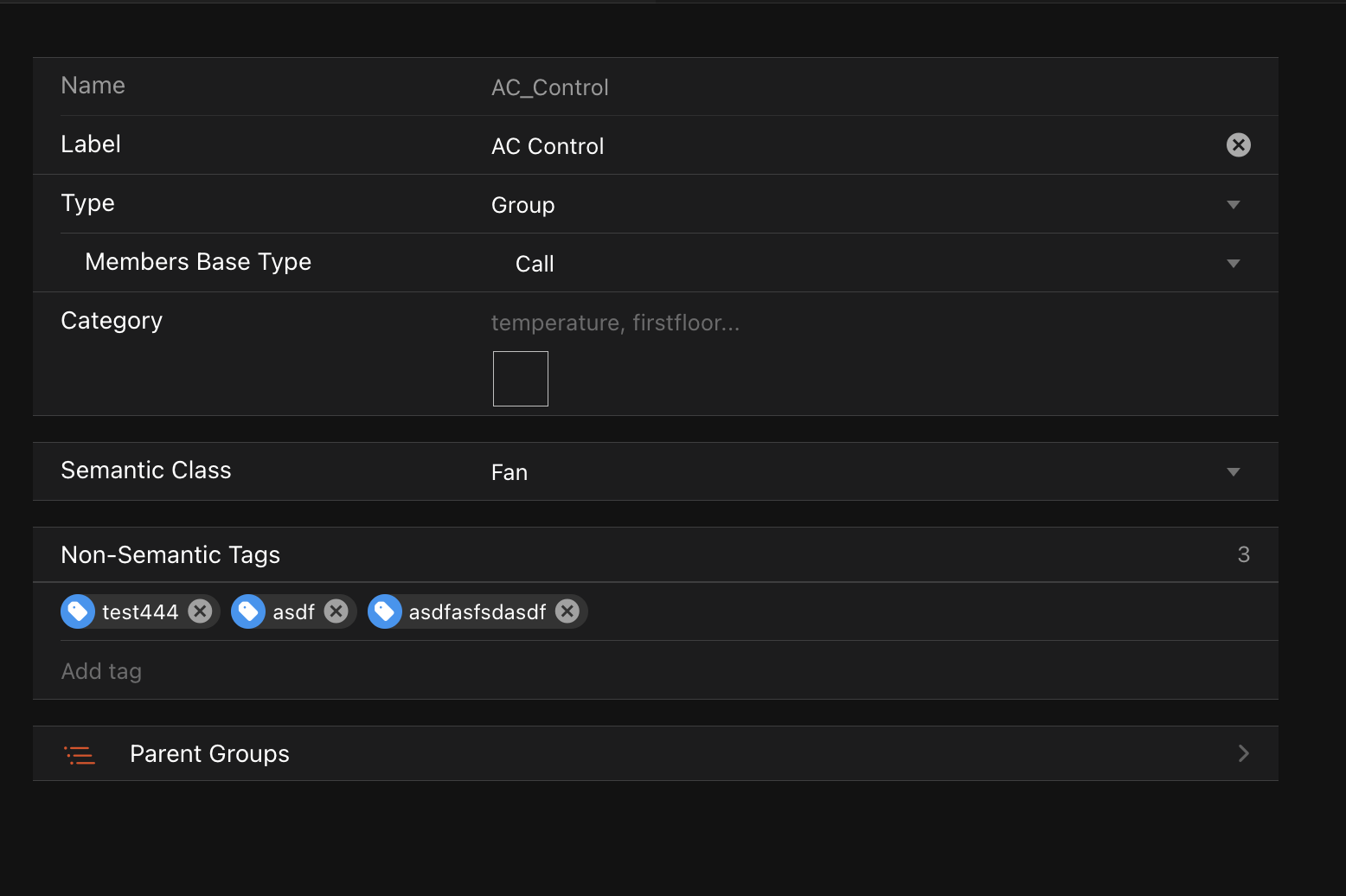Click the tag count 3
The height and width of the screenshot is (896, 1346).
[x=1244, y=554]
